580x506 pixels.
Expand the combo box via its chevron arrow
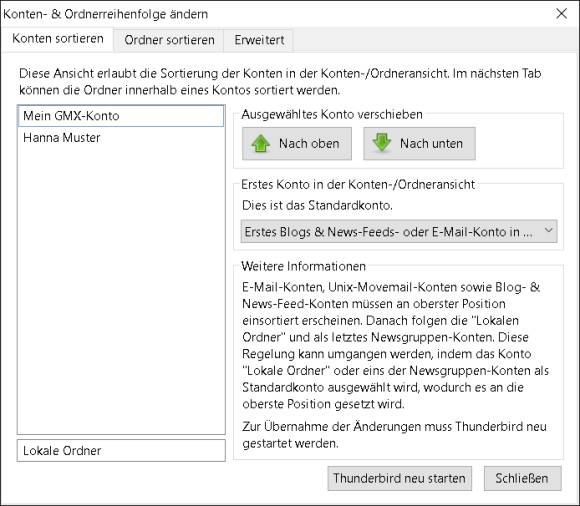(549, 230)
